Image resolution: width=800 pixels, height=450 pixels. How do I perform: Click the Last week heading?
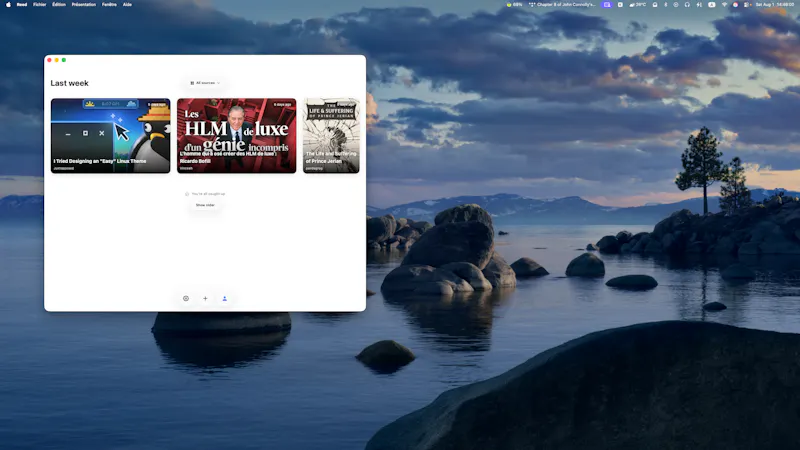69,83
